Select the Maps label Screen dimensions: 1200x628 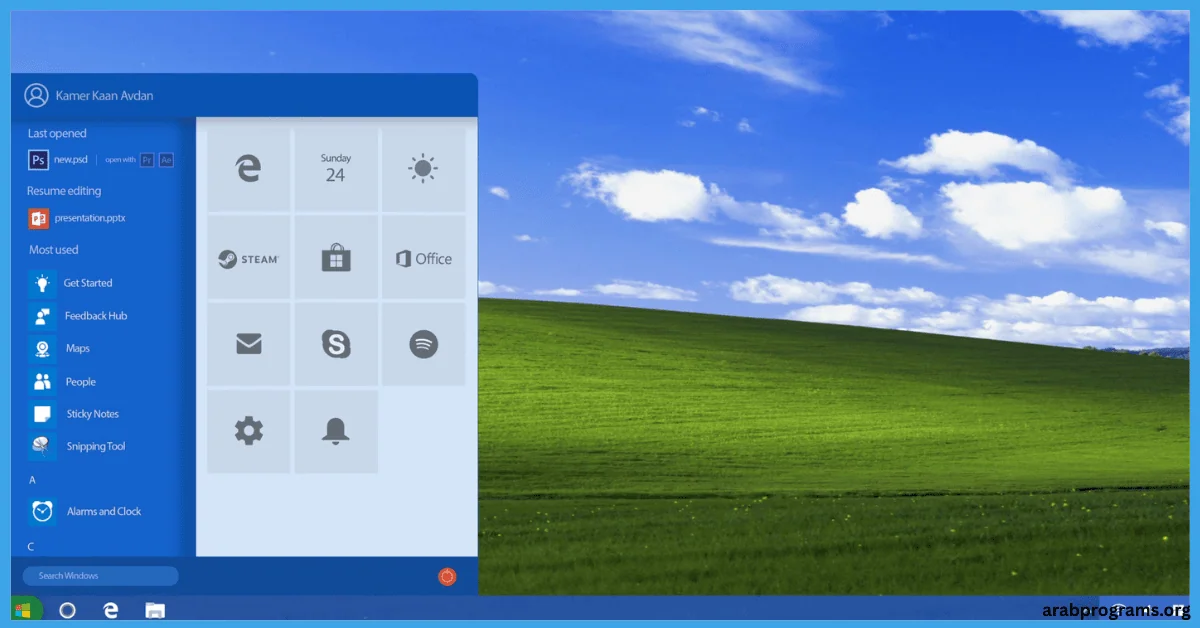(x=78, y=349)
